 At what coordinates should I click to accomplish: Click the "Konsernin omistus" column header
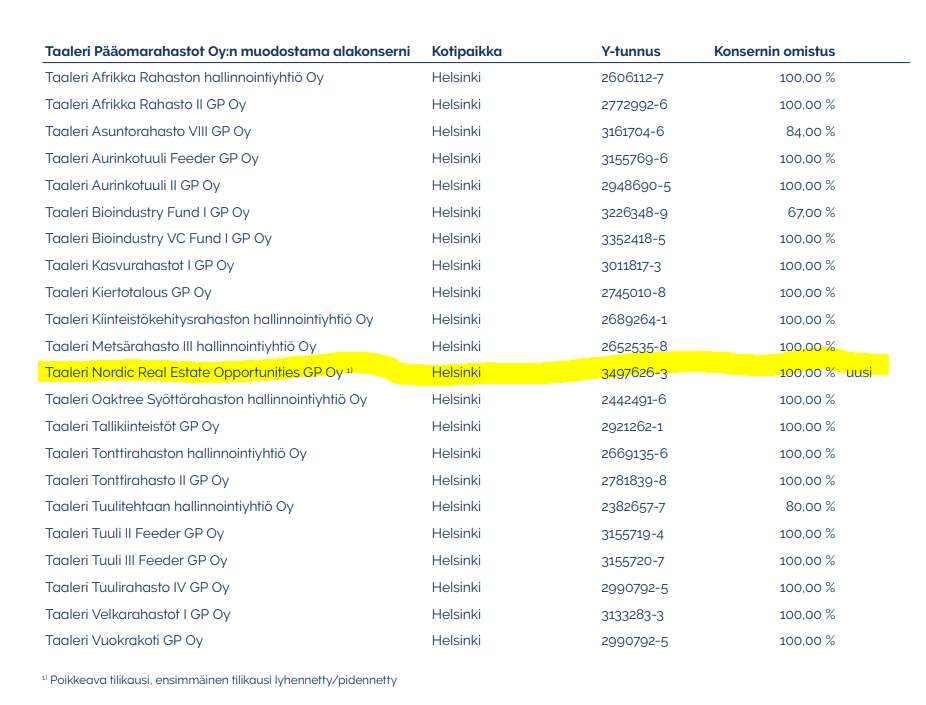point(774,51)
